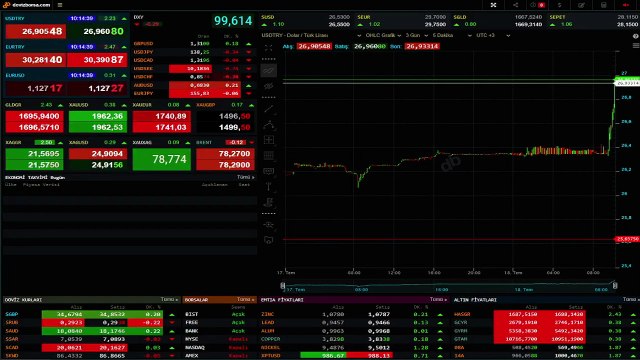Open the USDTRY - Dolar / Türk Lirası selector
This screenshot has width=640, height=360.
(311, 36)
